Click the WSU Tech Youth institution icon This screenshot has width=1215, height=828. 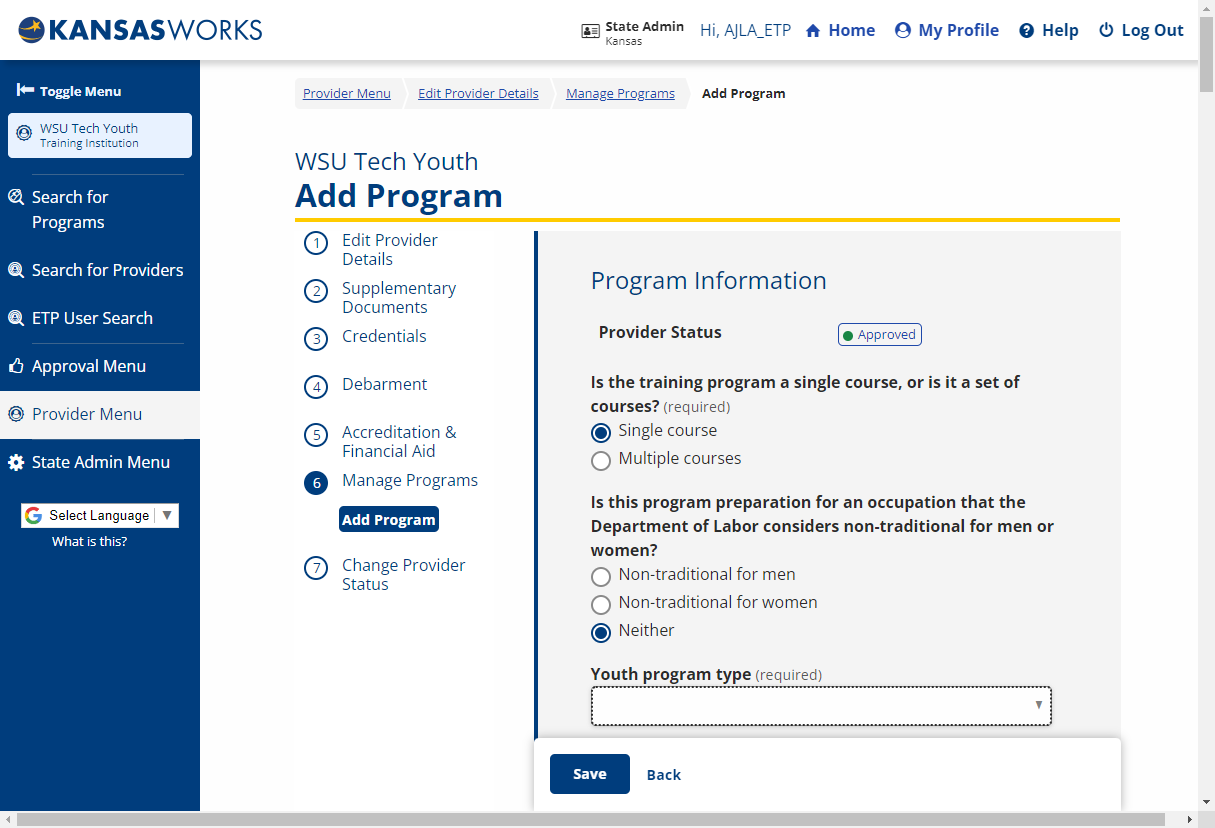coord(24,133)
